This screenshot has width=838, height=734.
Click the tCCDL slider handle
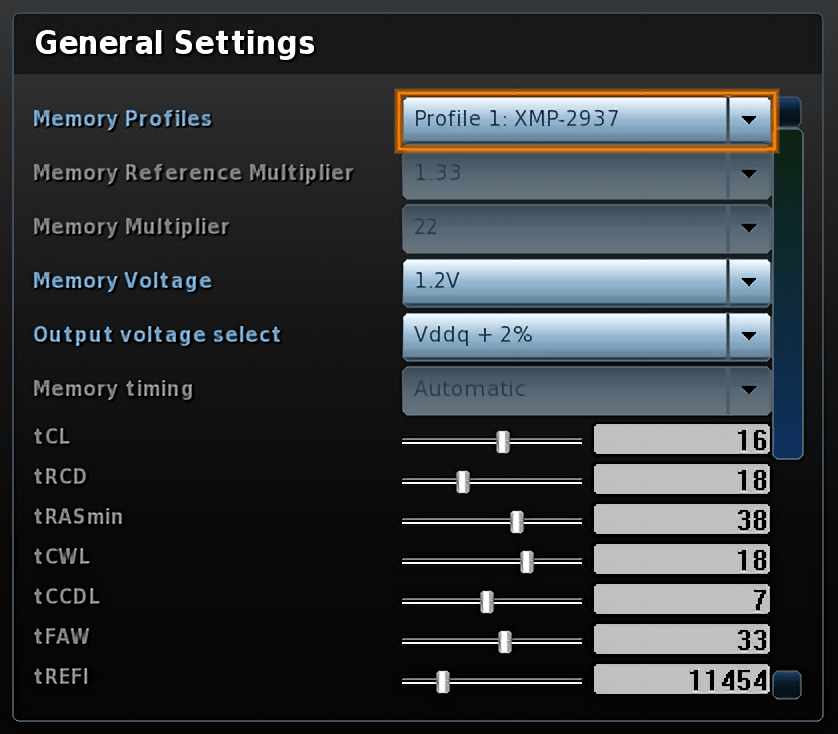[487, 601]
